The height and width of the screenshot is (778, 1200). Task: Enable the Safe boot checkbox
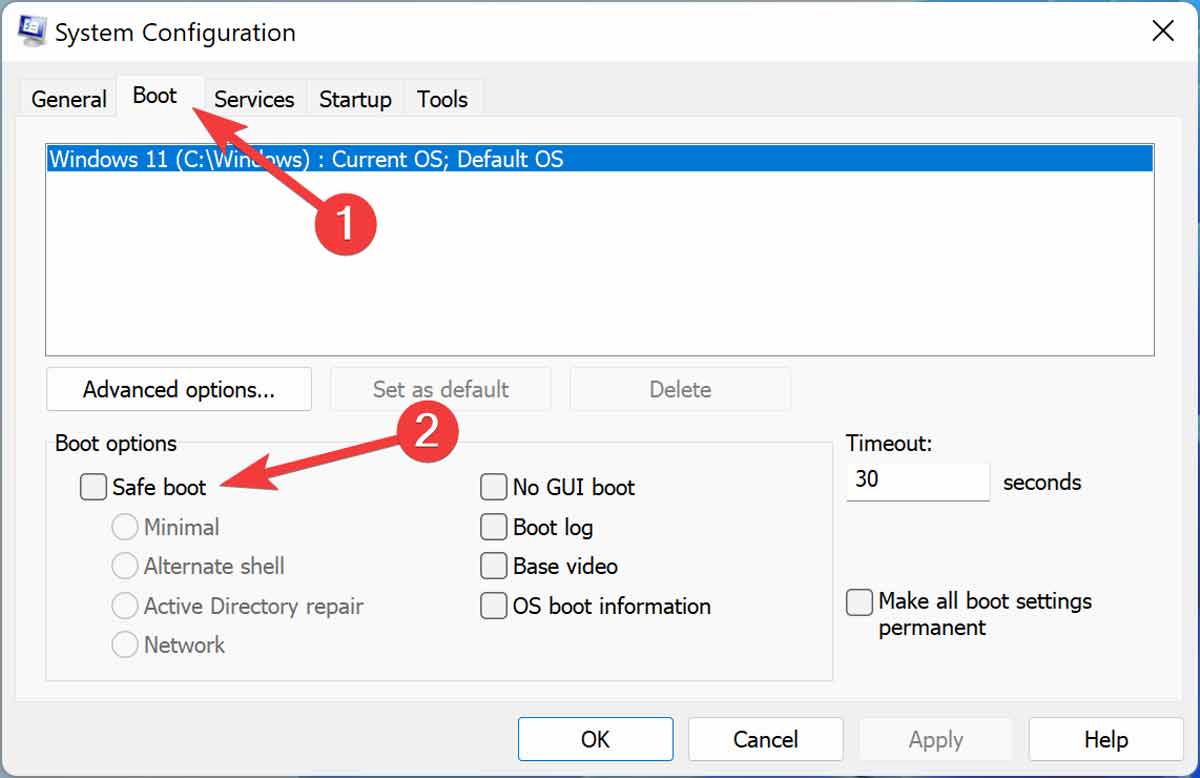[93, 487]
